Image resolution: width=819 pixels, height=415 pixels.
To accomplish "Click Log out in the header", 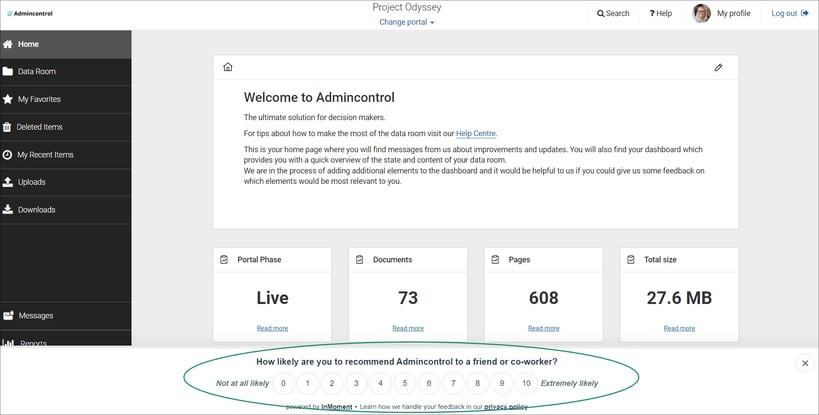I will tap(790, 14).
